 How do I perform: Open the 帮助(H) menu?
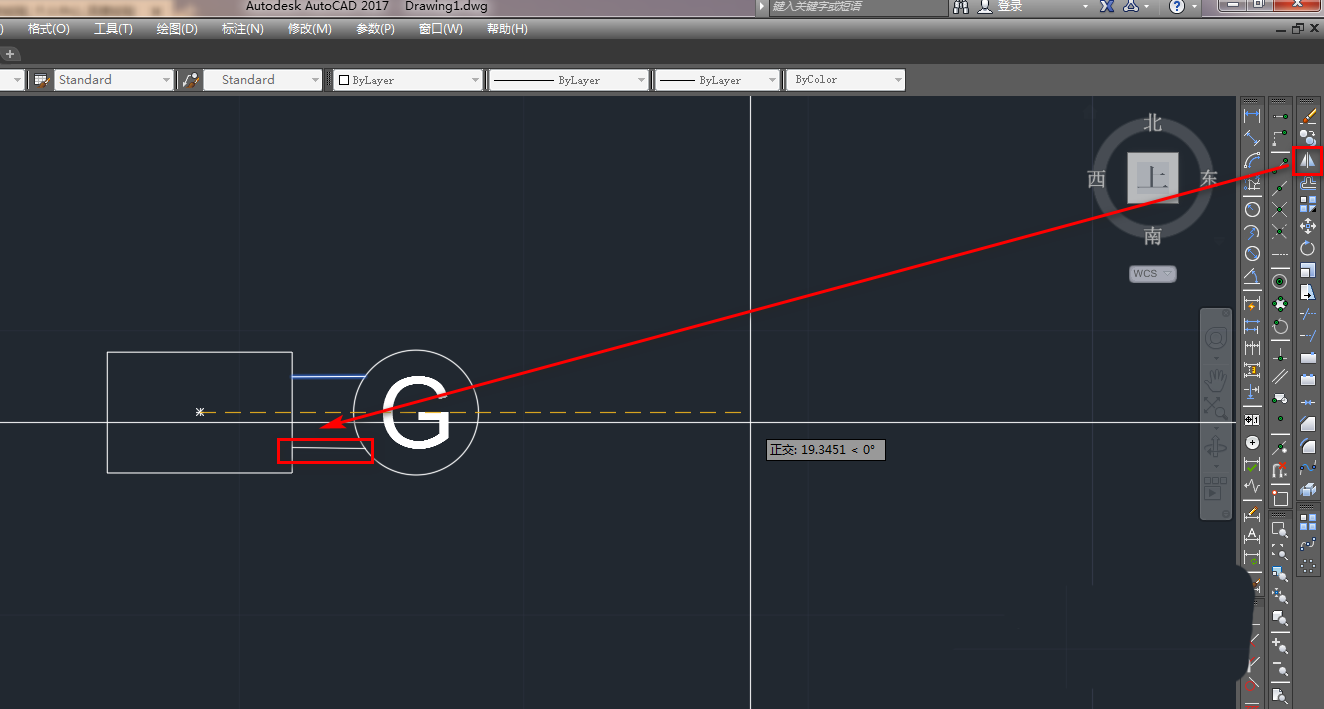pyautogui.click(x=507, y=29)
